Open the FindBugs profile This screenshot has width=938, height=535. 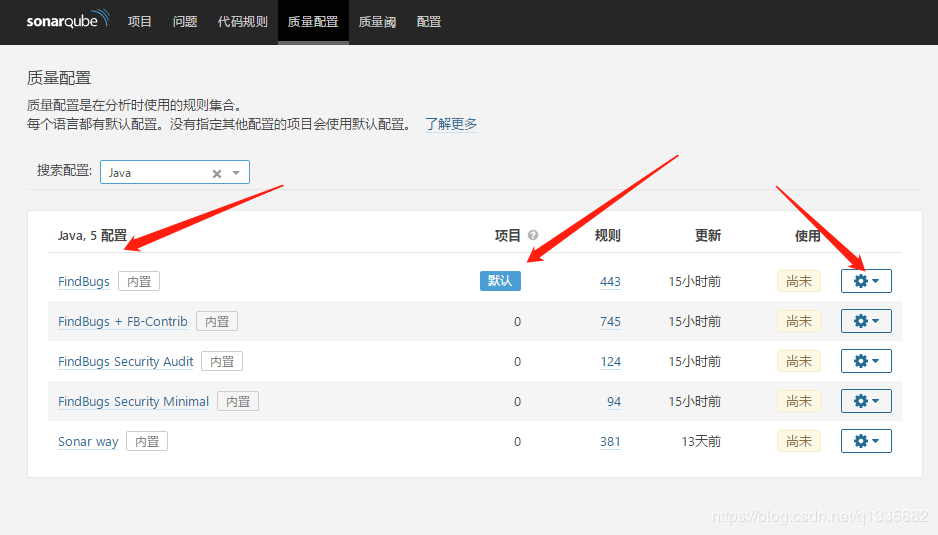[x=84, y=281]
